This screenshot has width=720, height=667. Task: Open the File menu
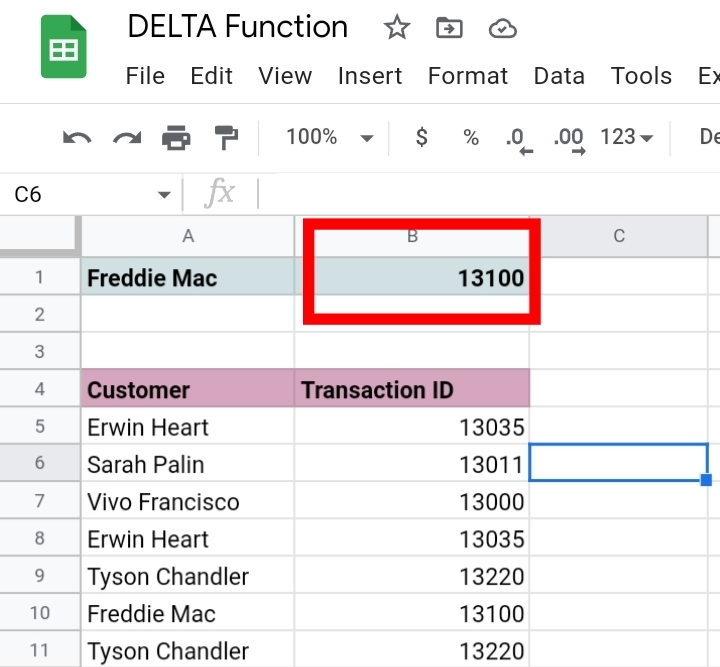tap(145, 76)
